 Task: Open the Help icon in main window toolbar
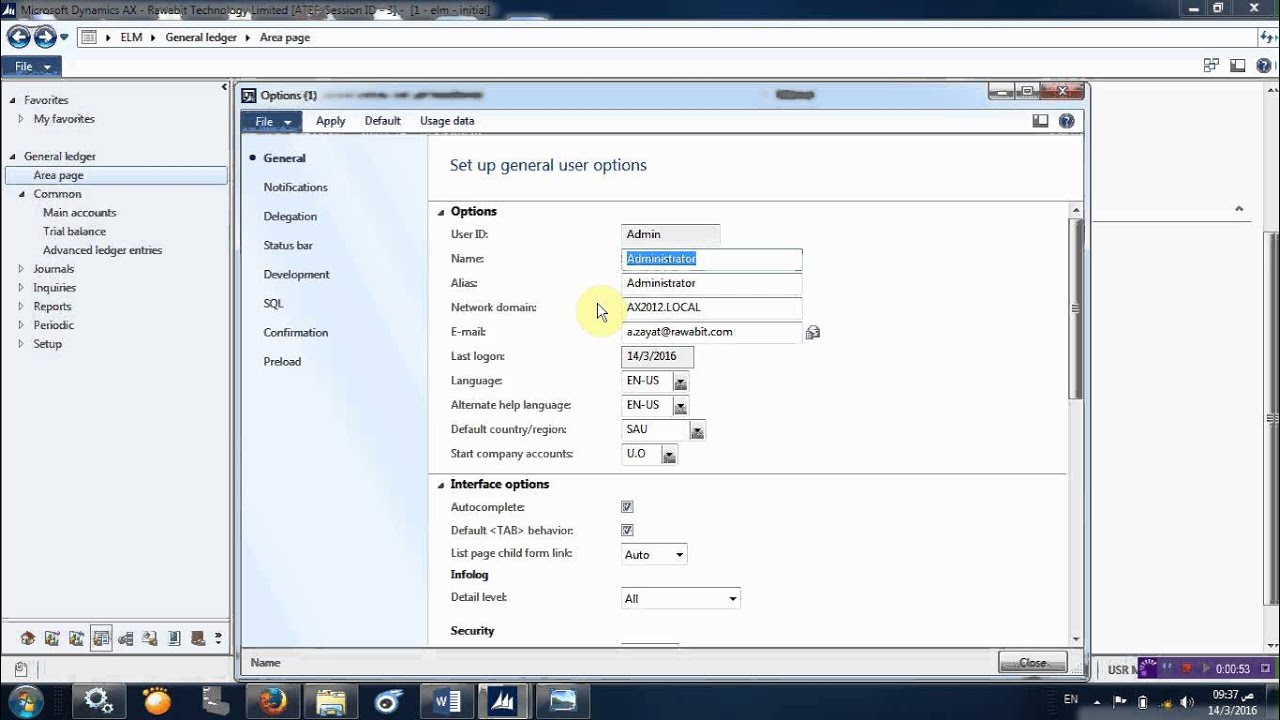click(1263, 66)
